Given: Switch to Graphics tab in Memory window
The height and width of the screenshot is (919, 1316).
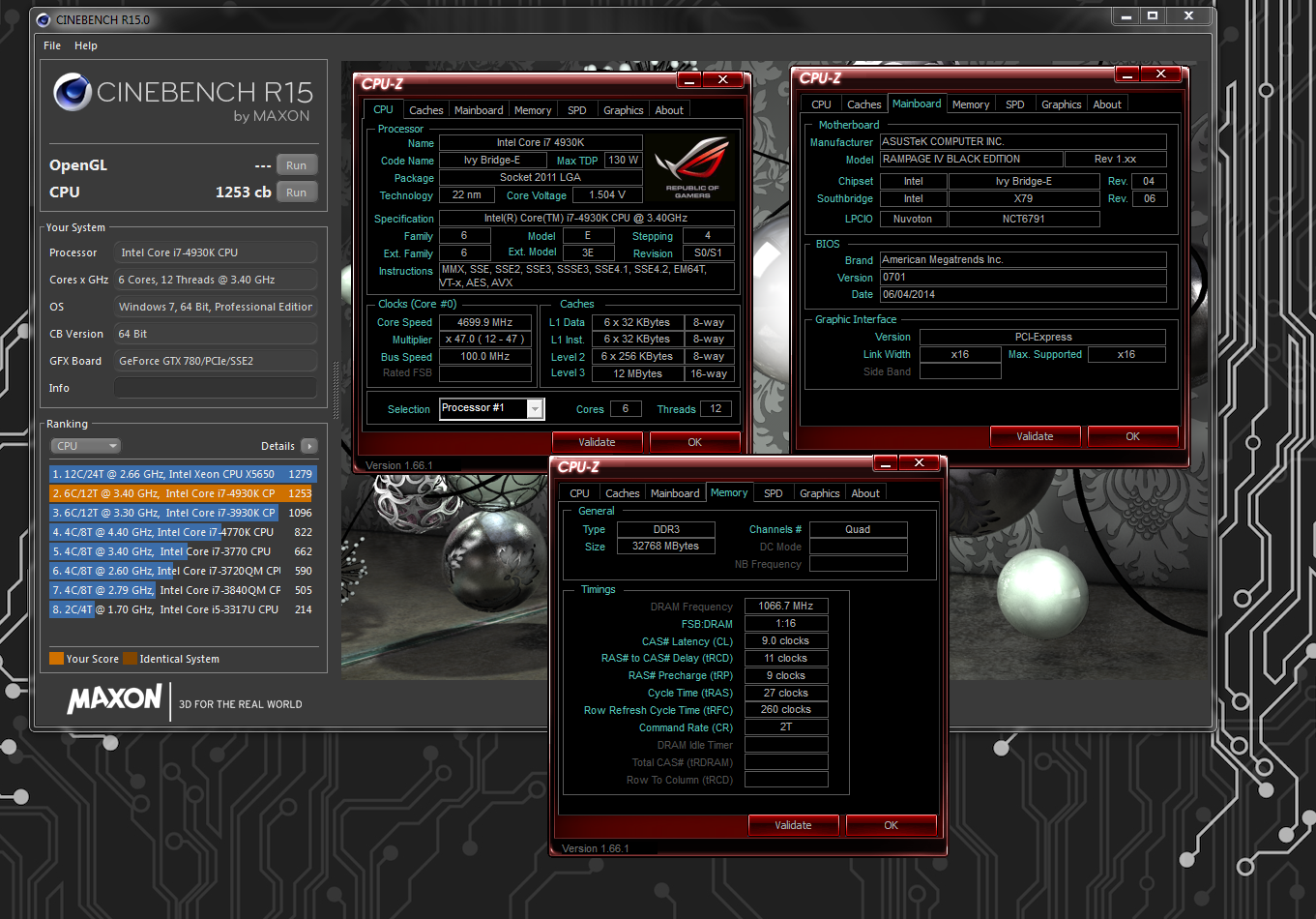Looking at the screenshot, I should (x=820, y=493).
